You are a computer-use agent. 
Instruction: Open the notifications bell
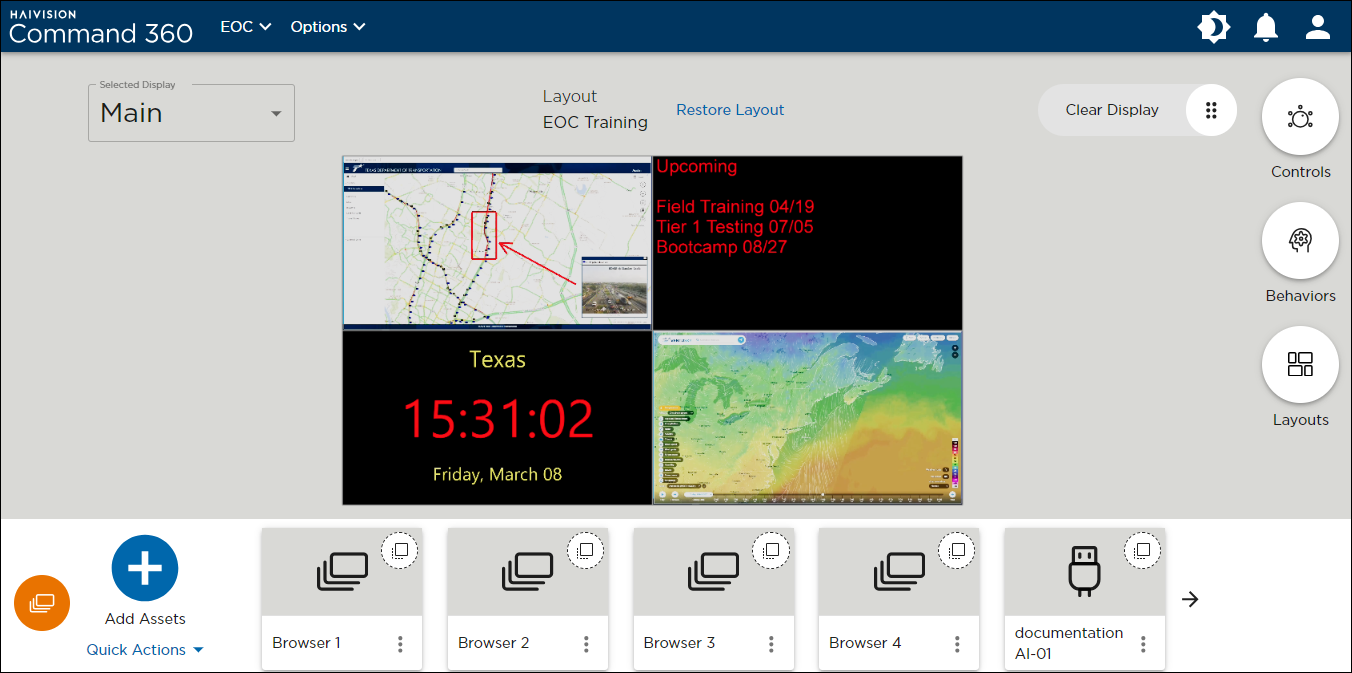pyautogui.click(x=1266, y=27)
